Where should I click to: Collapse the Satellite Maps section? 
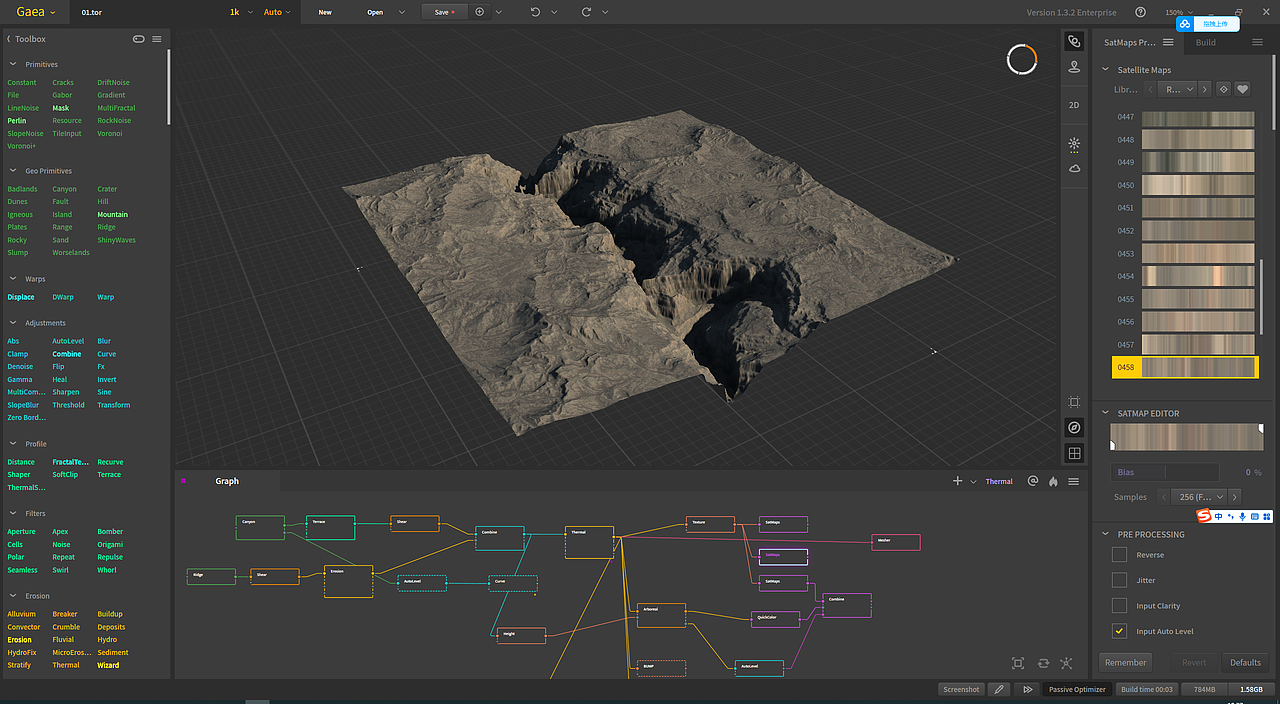pos(1105,70)
